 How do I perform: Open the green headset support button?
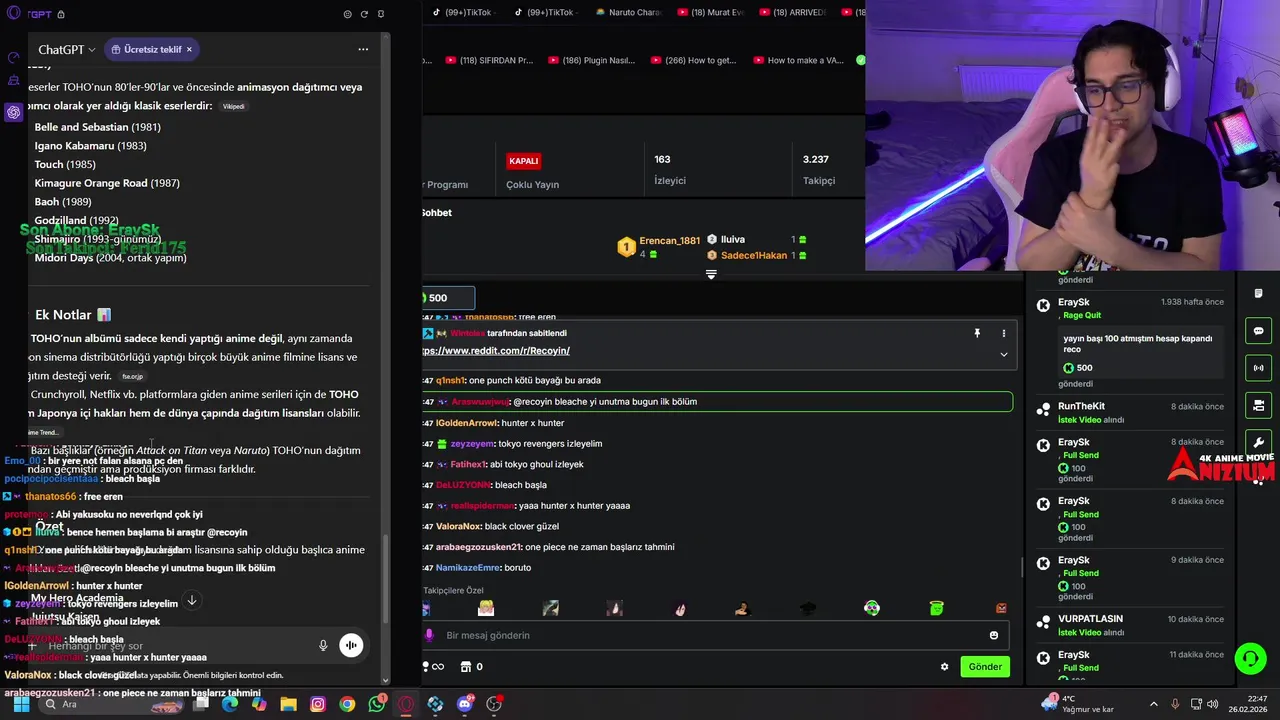click(x=1250, y=659)
